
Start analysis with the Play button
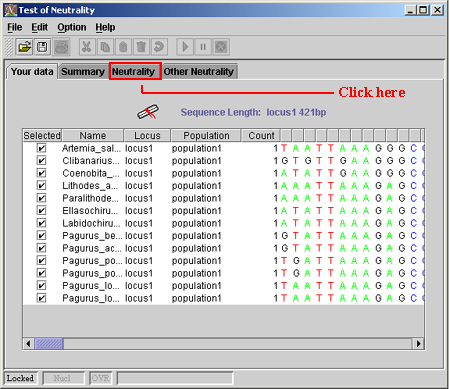185,47
